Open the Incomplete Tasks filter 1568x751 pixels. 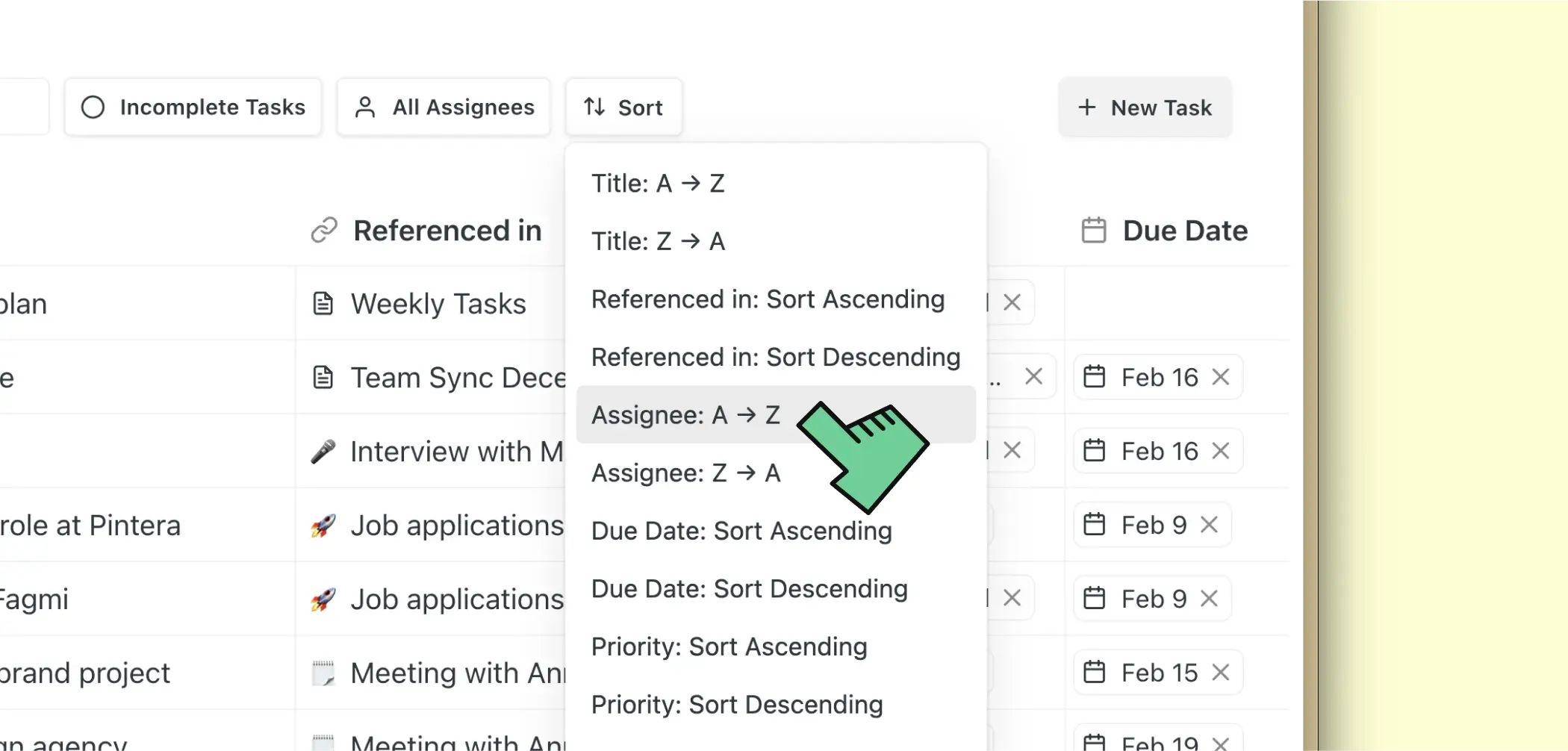(193, 107)
